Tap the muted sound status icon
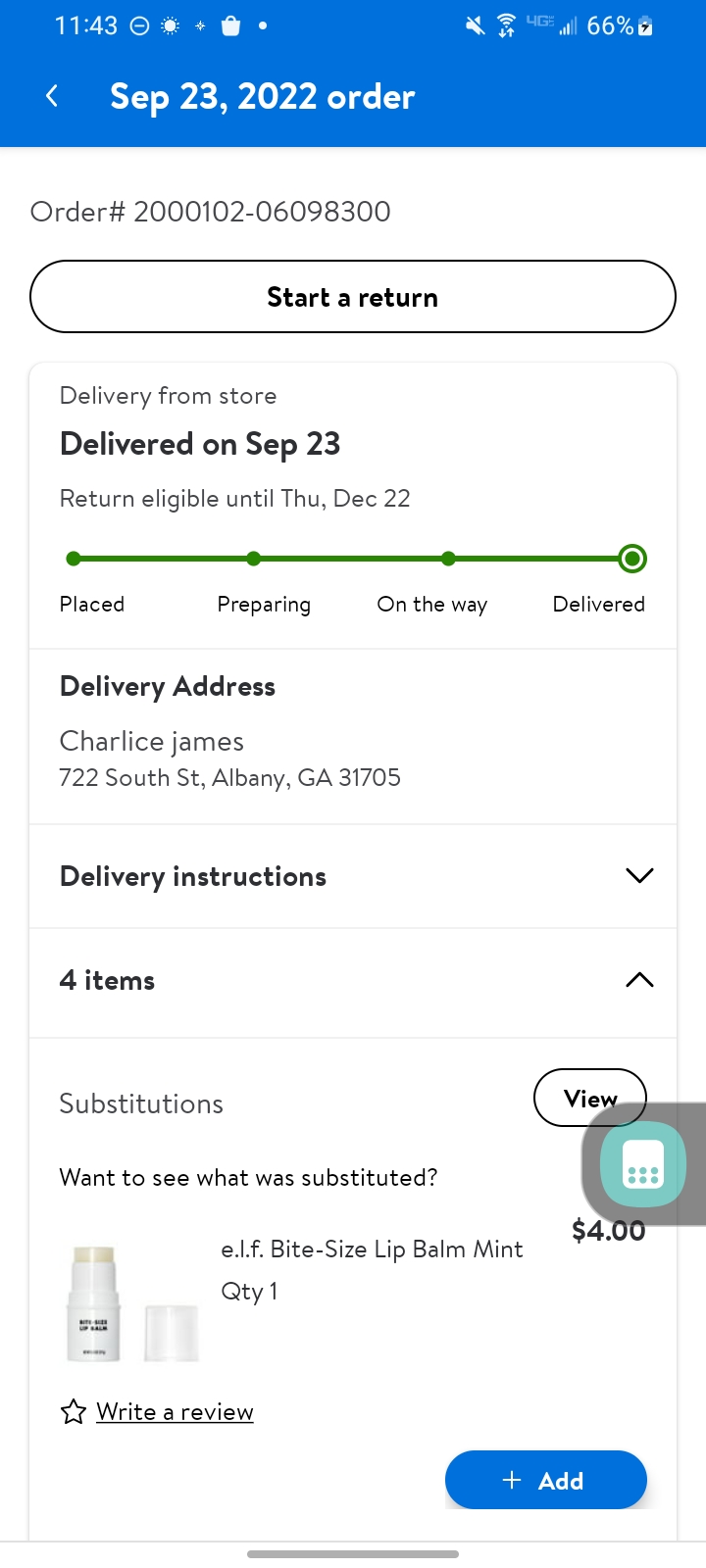This screenshot has width=706, height=1568. point(475,26)
